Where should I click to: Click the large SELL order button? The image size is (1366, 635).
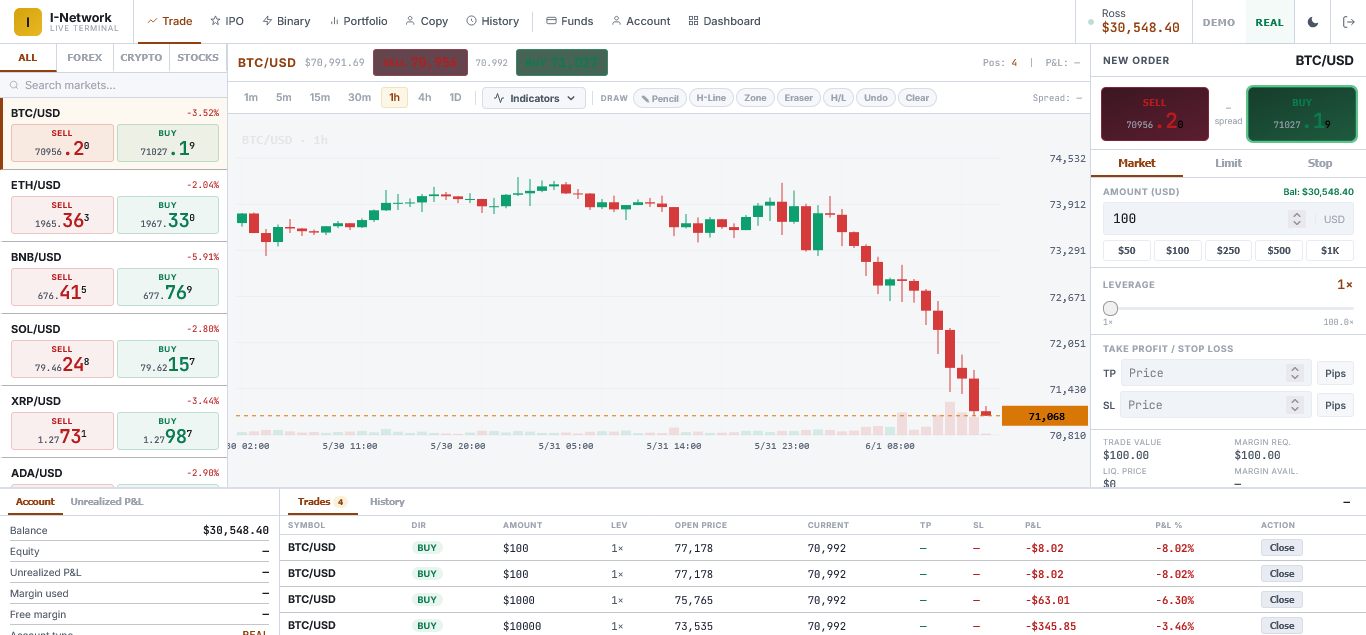1155,114
